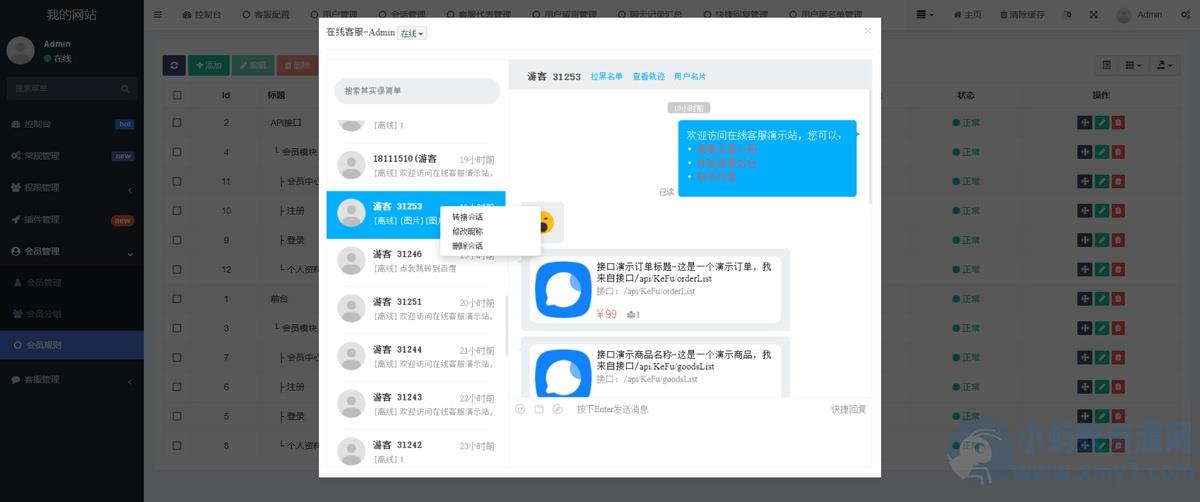The width and height of the screenshot is (1200, 502).
Task: Click the Admin avatar in sidebar
Action: coord(21,51)
